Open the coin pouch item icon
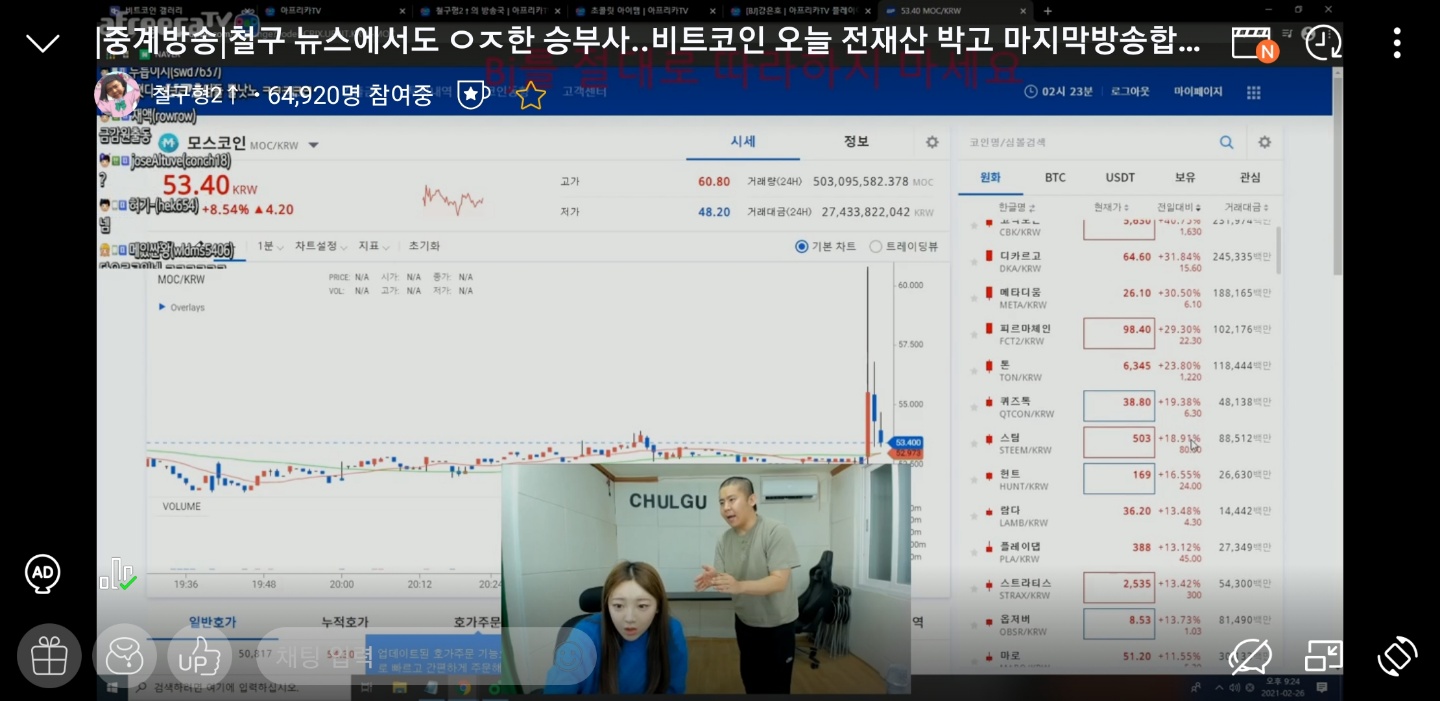1440x701 pixels. click(x=124, y=656)
